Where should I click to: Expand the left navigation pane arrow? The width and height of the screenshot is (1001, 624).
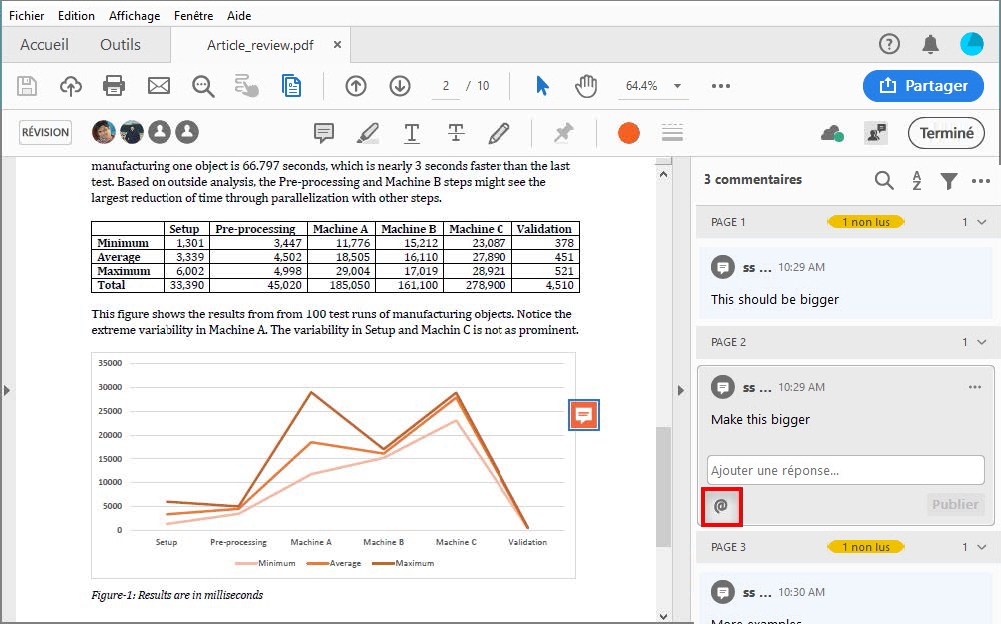click(6, 390)
